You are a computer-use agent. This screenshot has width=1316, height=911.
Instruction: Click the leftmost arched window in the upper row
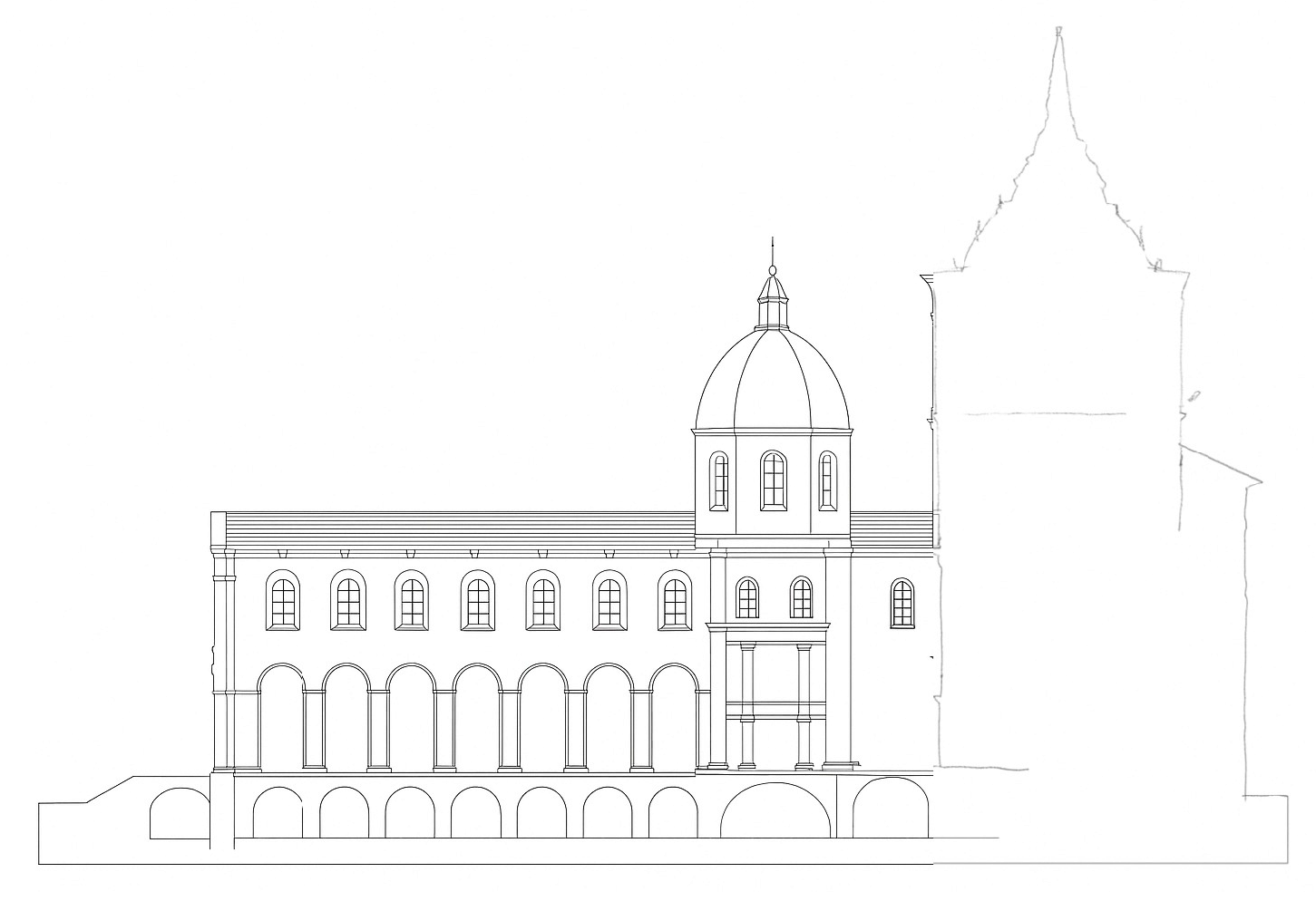(x=282, y=600)
